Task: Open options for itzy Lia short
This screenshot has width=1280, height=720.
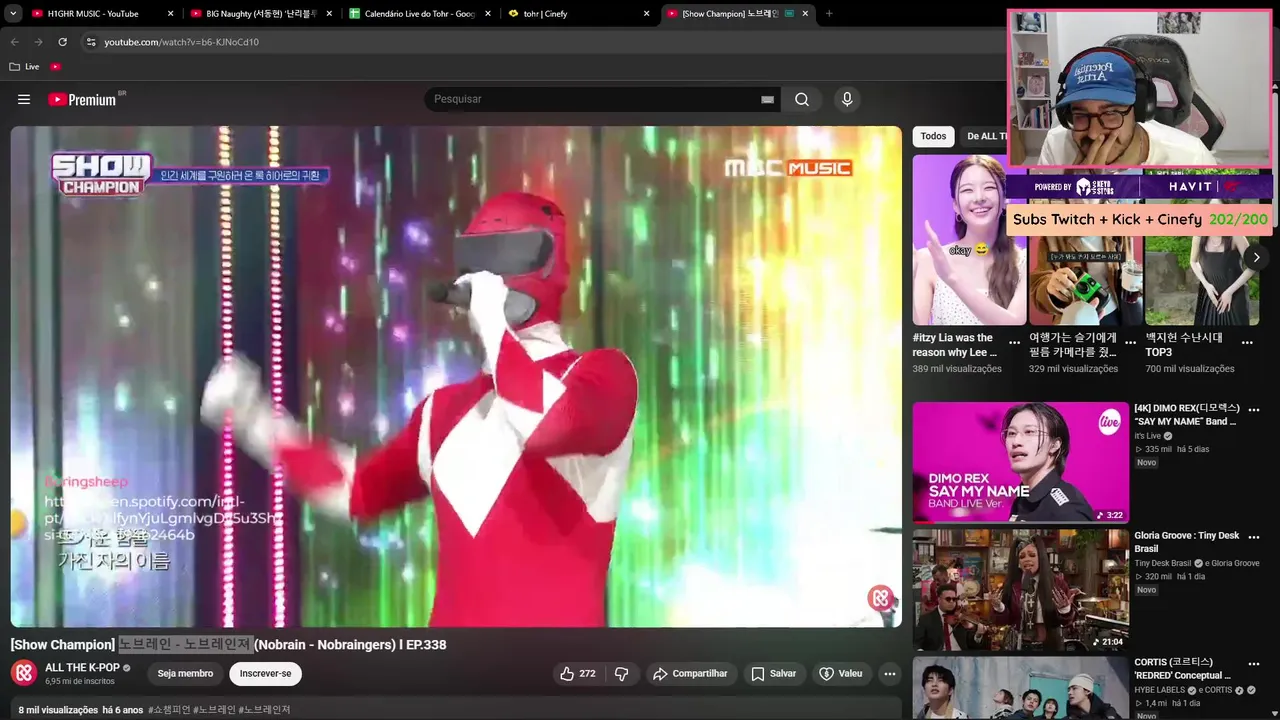Action: pyautogui.click(x=1015, y=342)
